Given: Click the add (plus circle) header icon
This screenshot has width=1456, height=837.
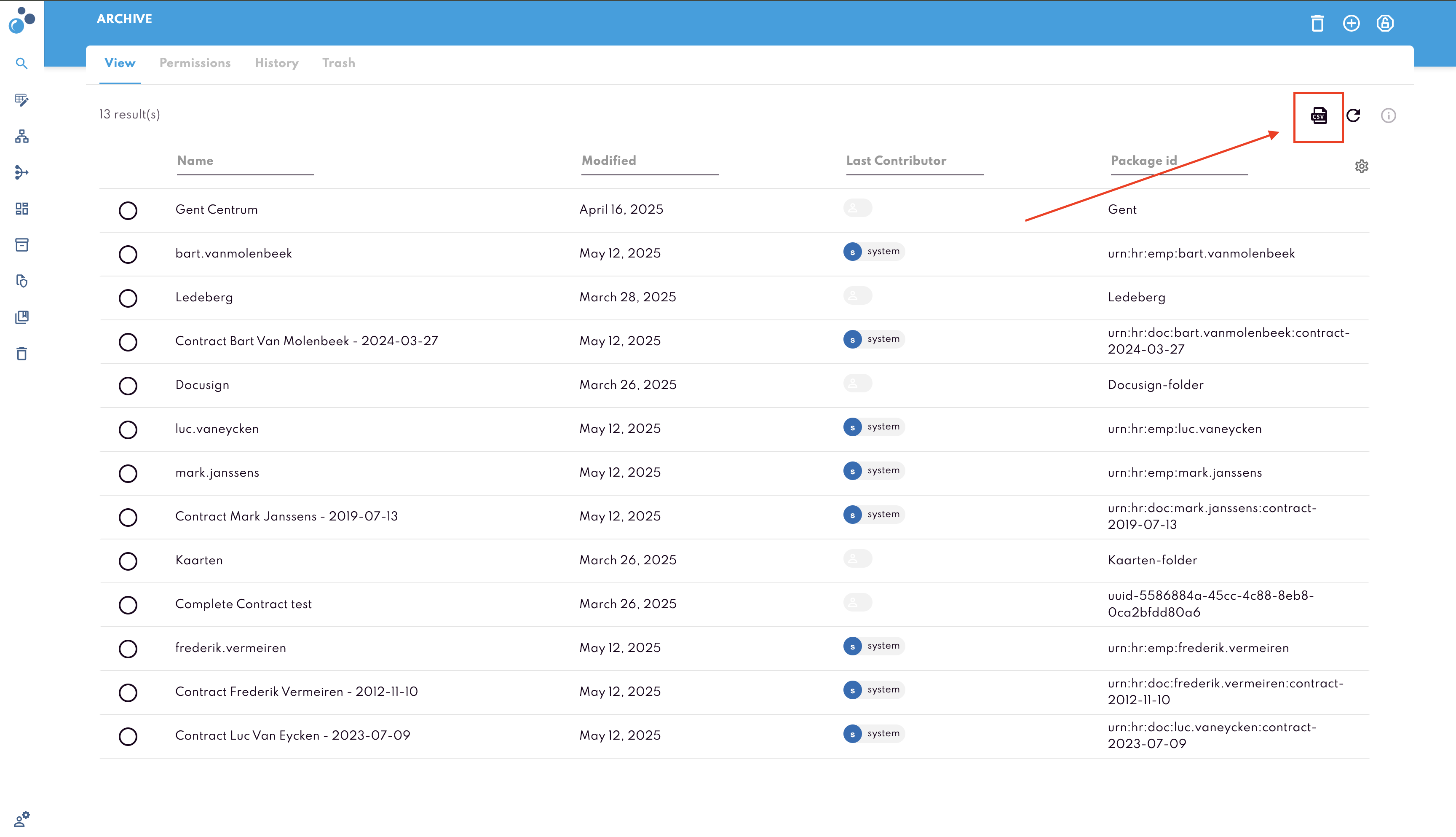Looking at the screenshot, I should (x=1351, y=23).
